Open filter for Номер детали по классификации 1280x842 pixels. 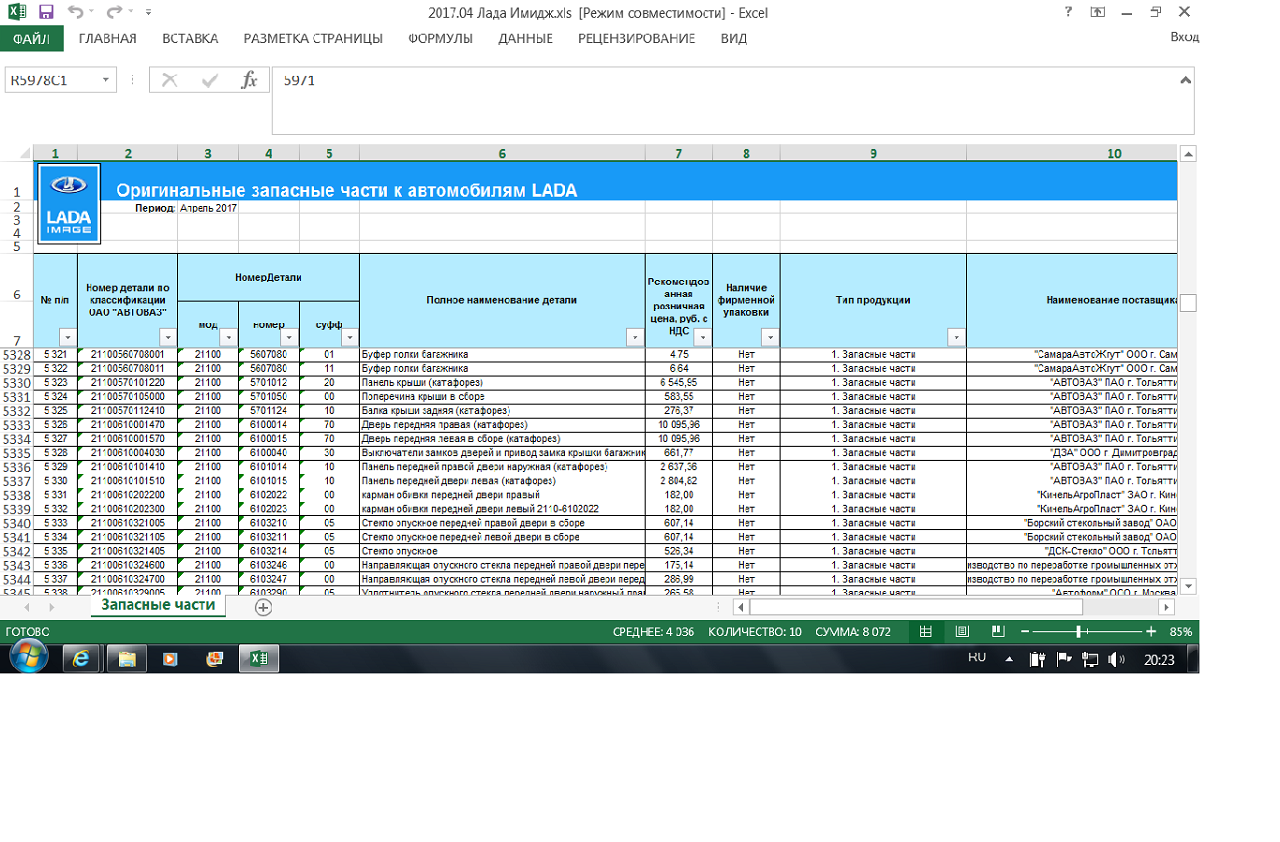coord(168,338)
